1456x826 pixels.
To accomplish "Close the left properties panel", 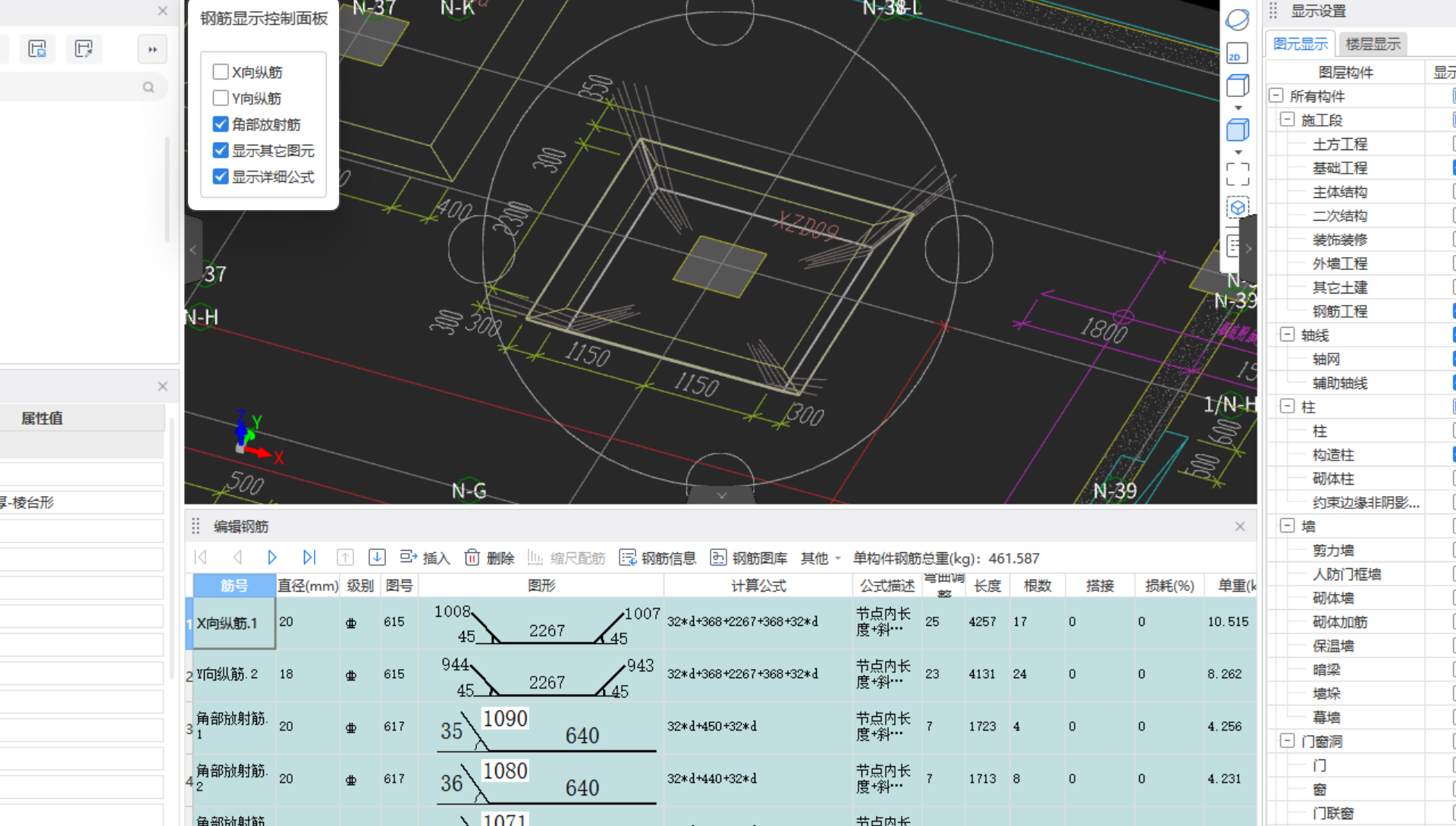I will tap(162, 386).
